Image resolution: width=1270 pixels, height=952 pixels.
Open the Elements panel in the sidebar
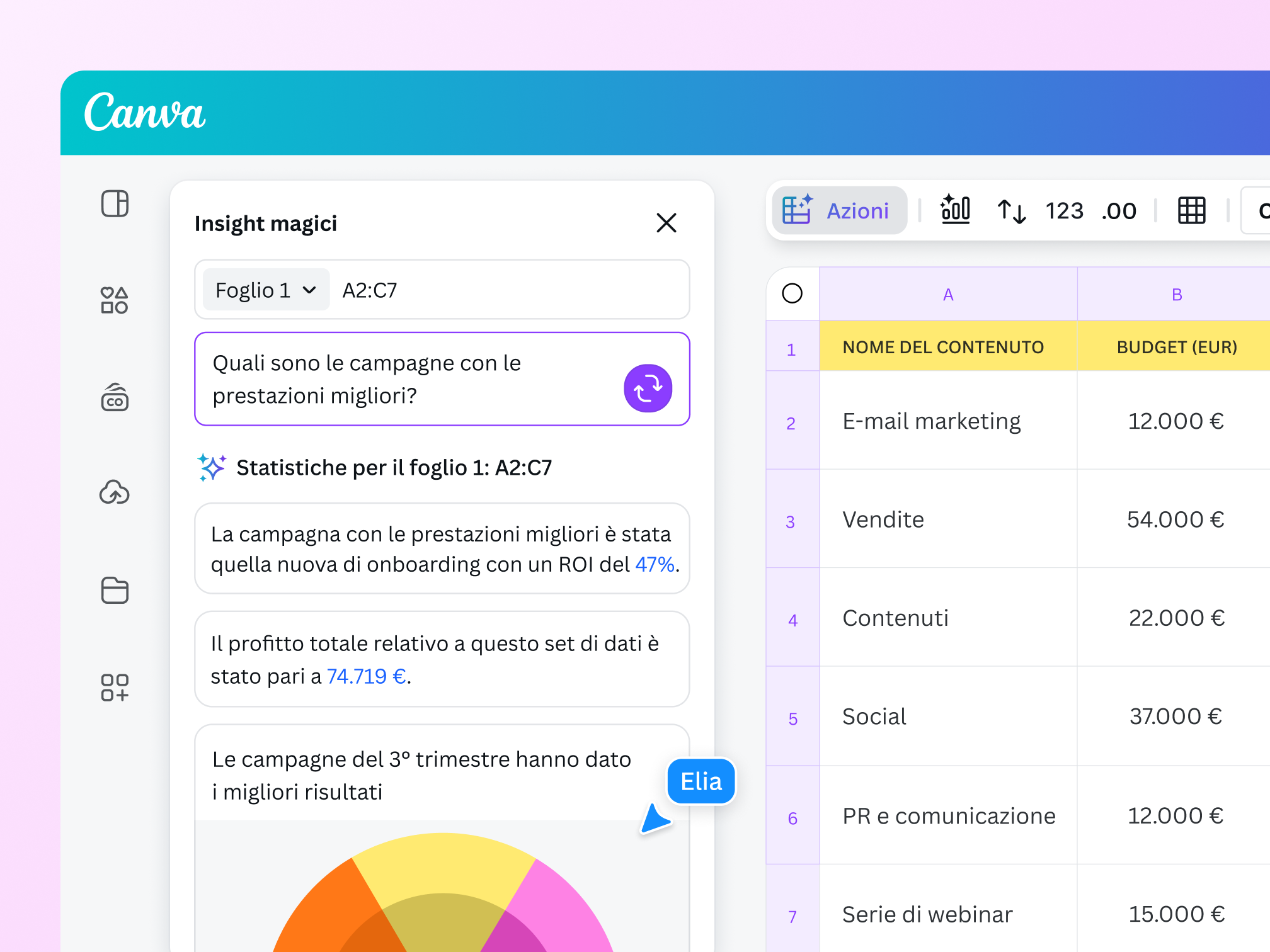click(x=114, y=301)
